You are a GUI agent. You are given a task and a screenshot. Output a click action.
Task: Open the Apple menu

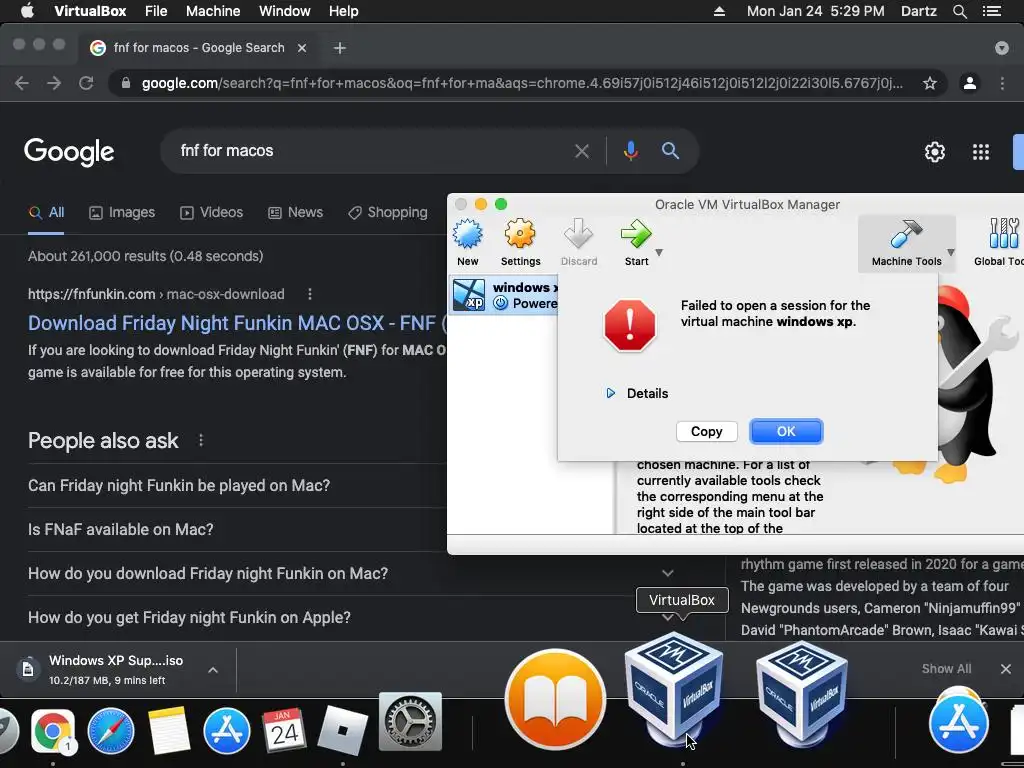click(x=27, y=11)
